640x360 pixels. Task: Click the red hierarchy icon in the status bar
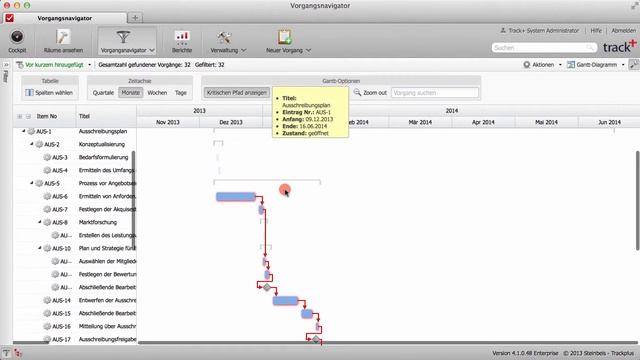click(x=18, y=353)
